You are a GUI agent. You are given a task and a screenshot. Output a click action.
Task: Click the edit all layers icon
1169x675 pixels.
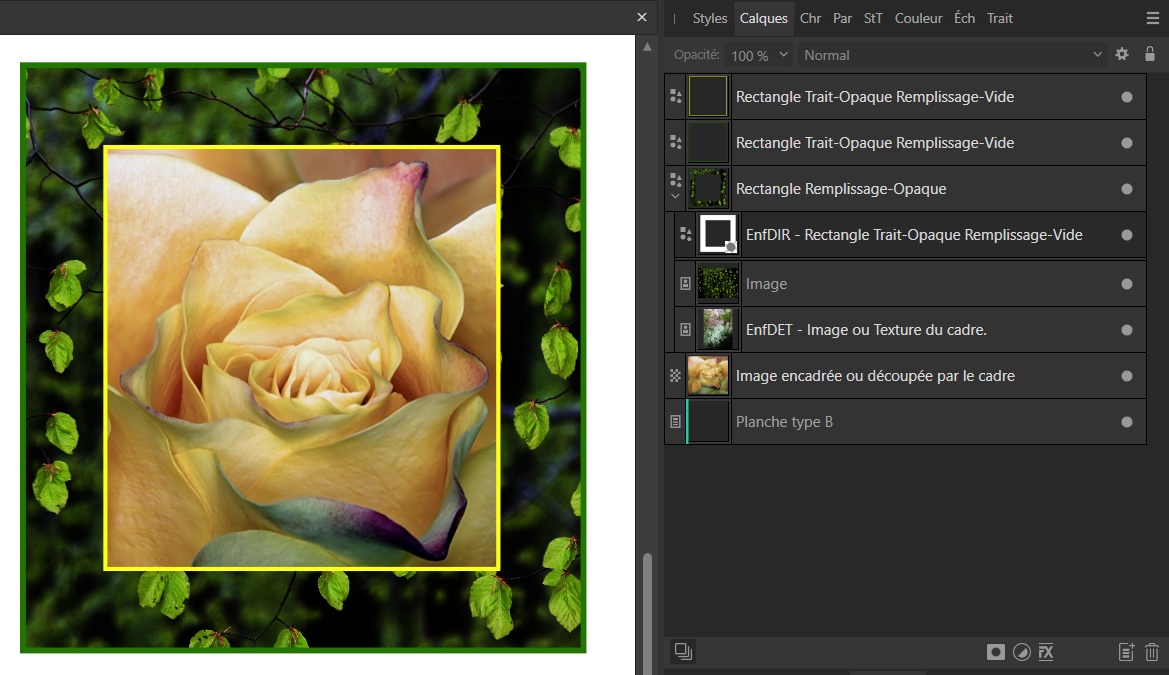[x=683, y=651]
